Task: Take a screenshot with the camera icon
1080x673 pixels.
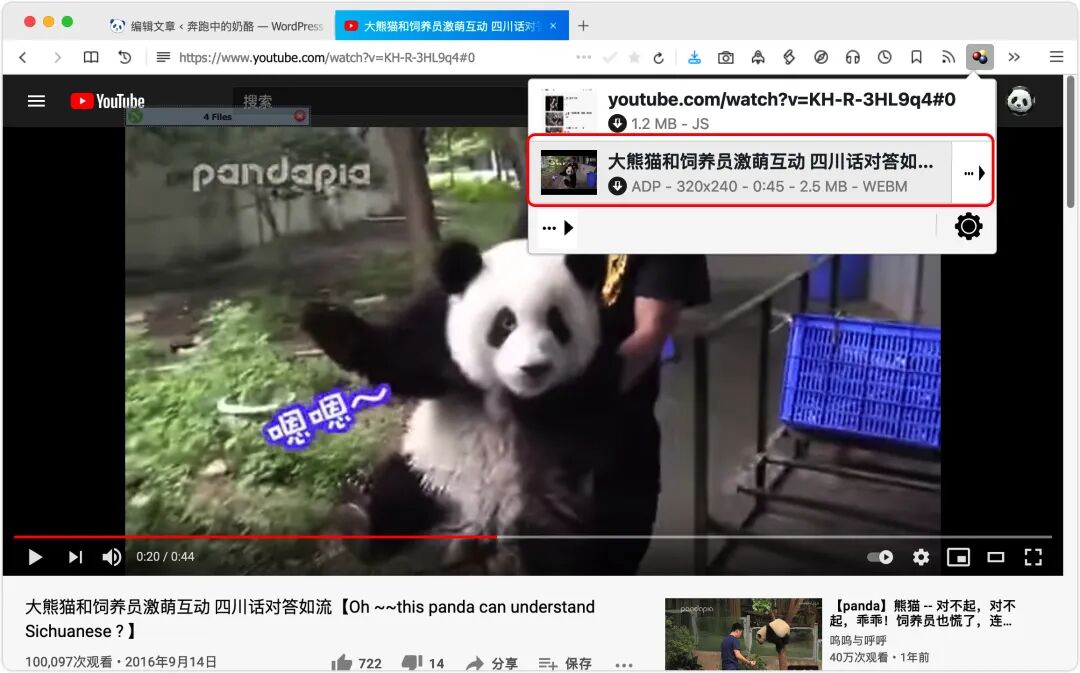Action: point(725,57)
